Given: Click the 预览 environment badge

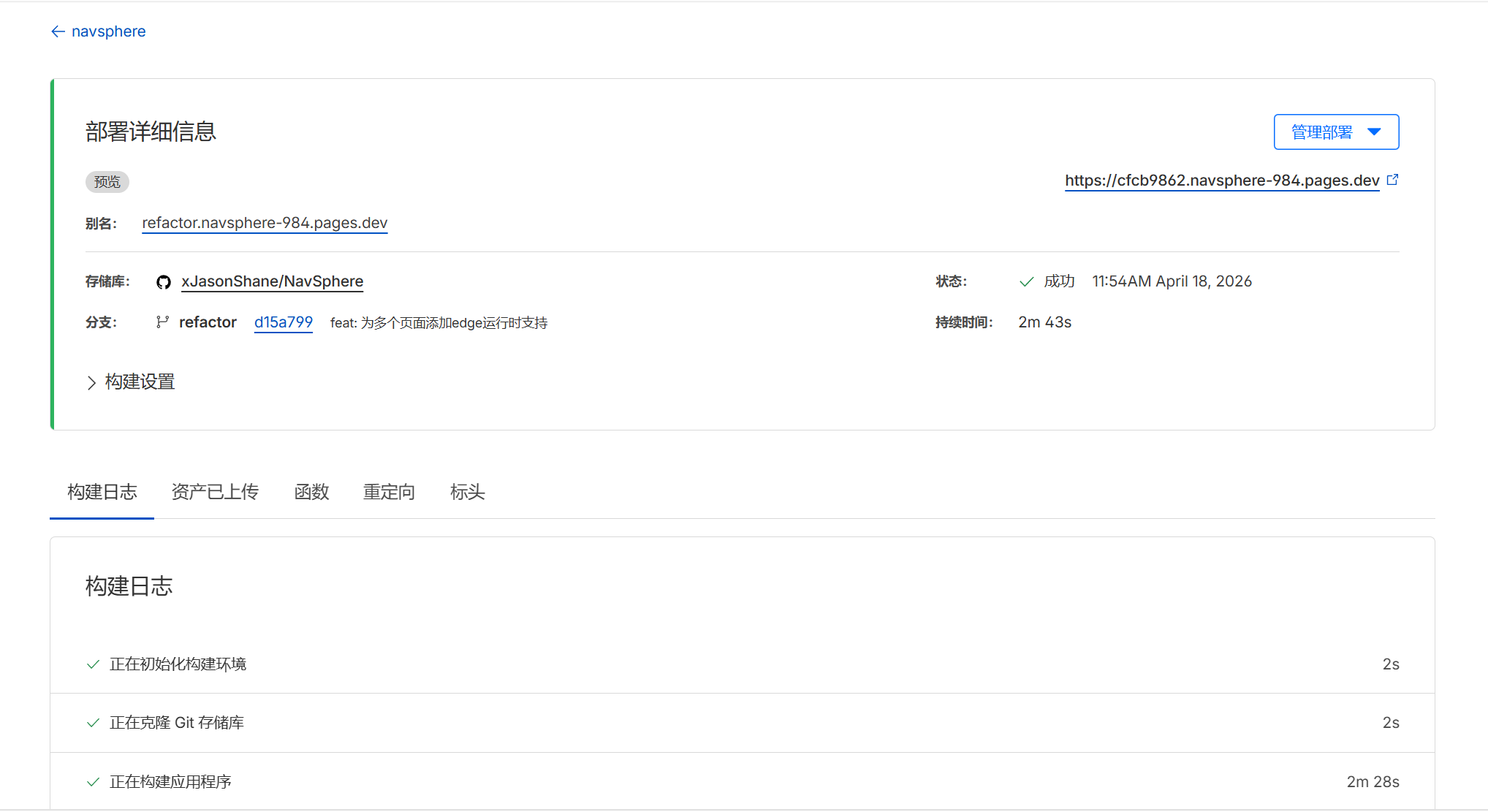Looking at the screenshot, I should pyautogui.click(x=107, y=182).
